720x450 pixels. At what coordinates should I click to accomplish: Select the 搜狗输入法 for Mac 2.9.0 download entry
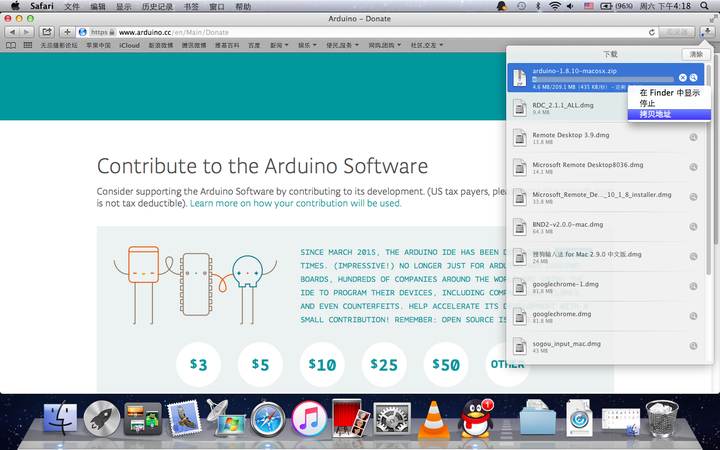[x=606, y=257]
